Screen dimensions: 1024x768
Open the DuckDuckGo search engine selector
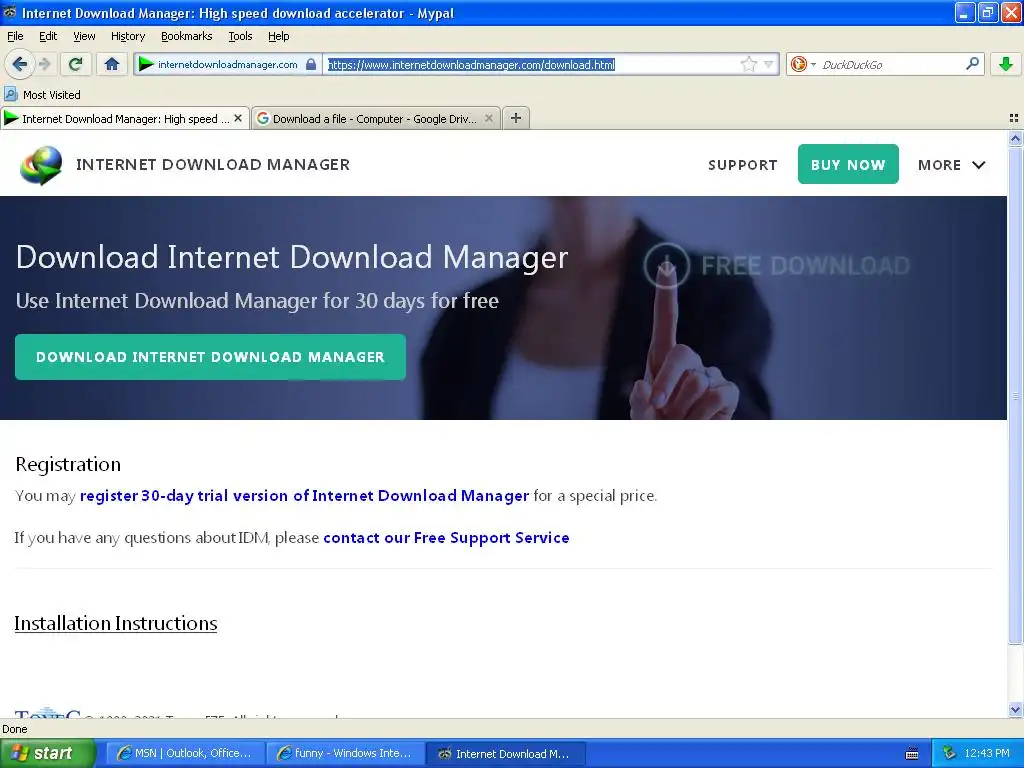803,64
